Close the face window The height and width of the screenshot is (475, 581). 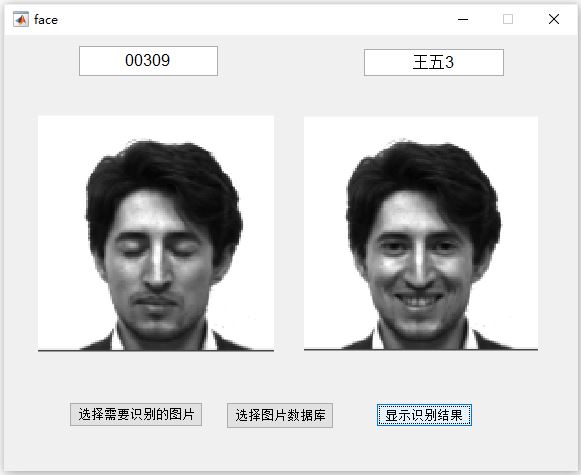point(554,19)
